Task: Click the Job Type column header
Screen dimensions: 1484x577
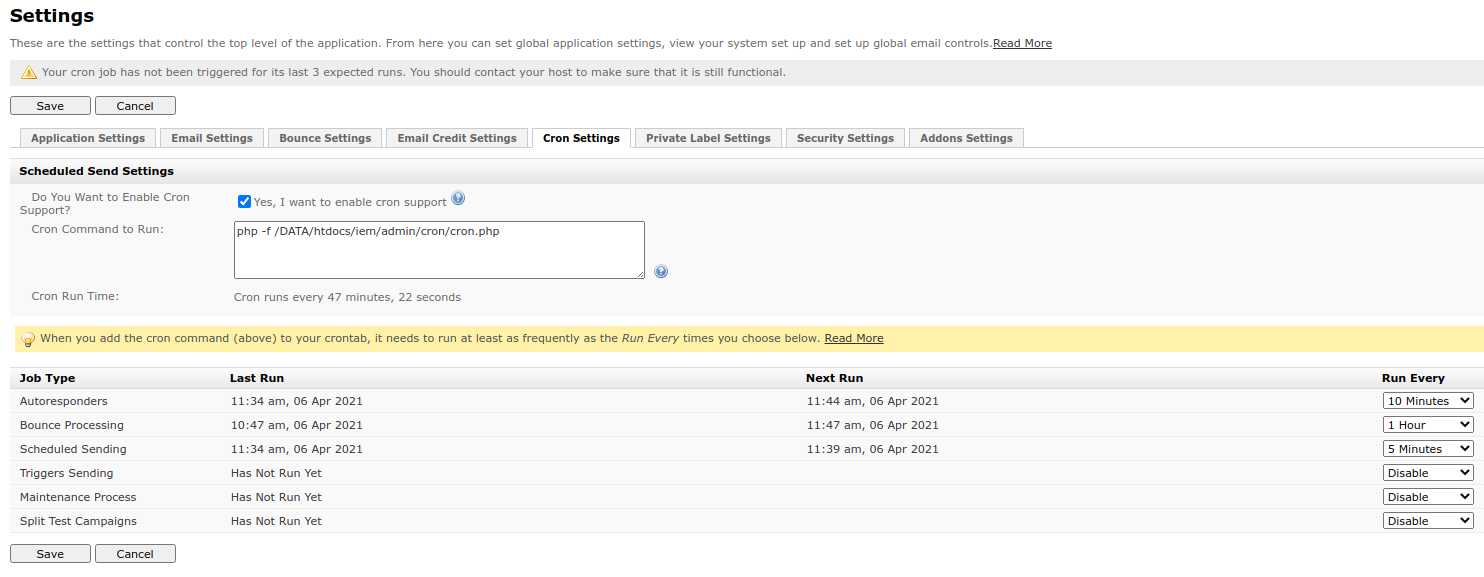Action: click(x=47, y=378)
